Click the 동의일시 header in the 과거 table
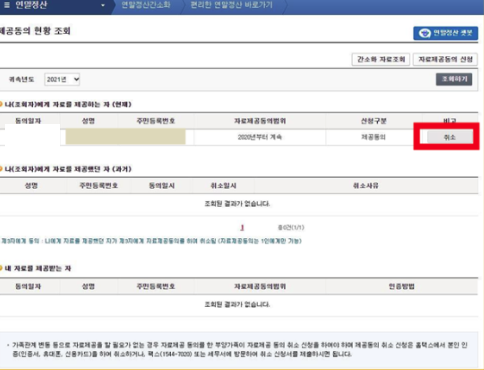This screenshot has height=370, width=484. 162,186
